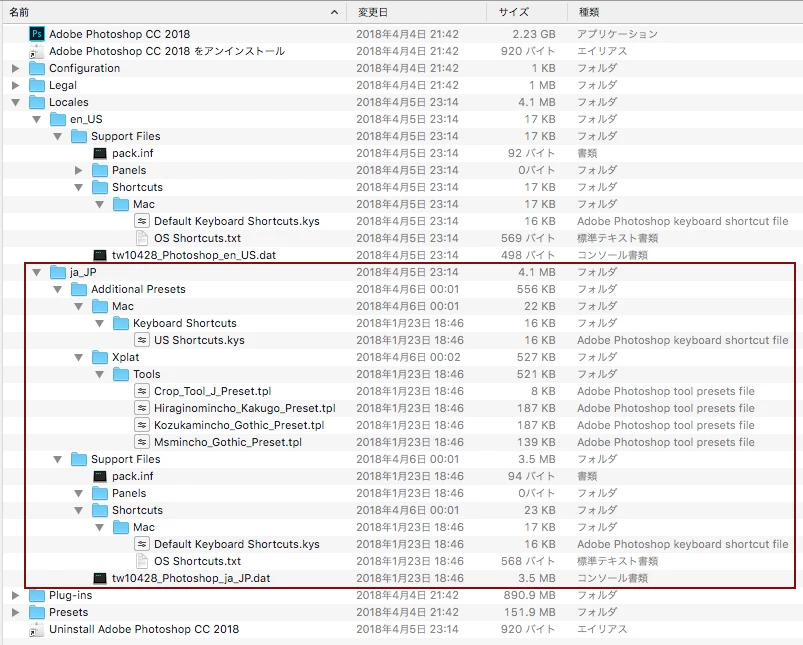Screen dimensions: 803x645
Task: Select the Default Keyboard Shortcuts.kys row dated 2018年4月5日
Action: (403, 221)
